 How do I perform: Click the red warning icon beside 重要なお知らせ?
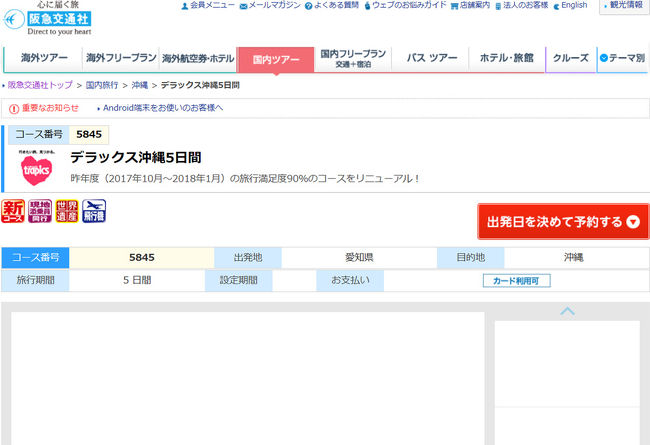(14, 109)
